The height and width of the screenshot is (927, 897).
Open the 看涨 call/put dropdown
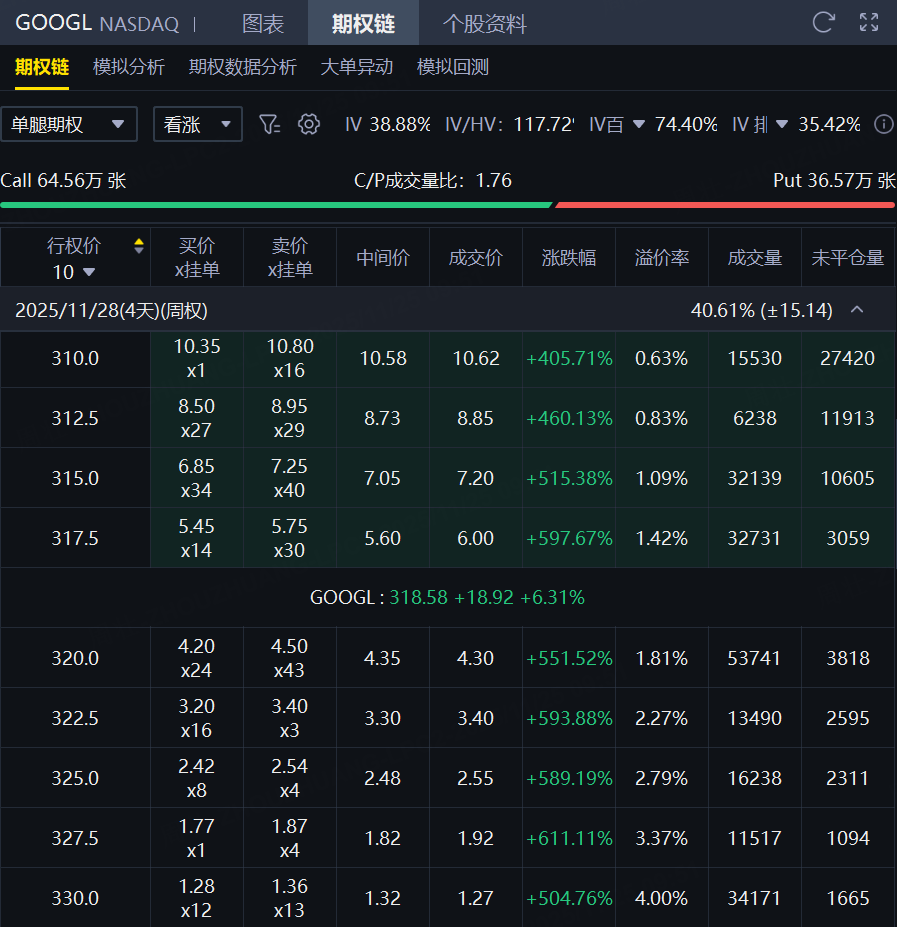tap(197, 124)
